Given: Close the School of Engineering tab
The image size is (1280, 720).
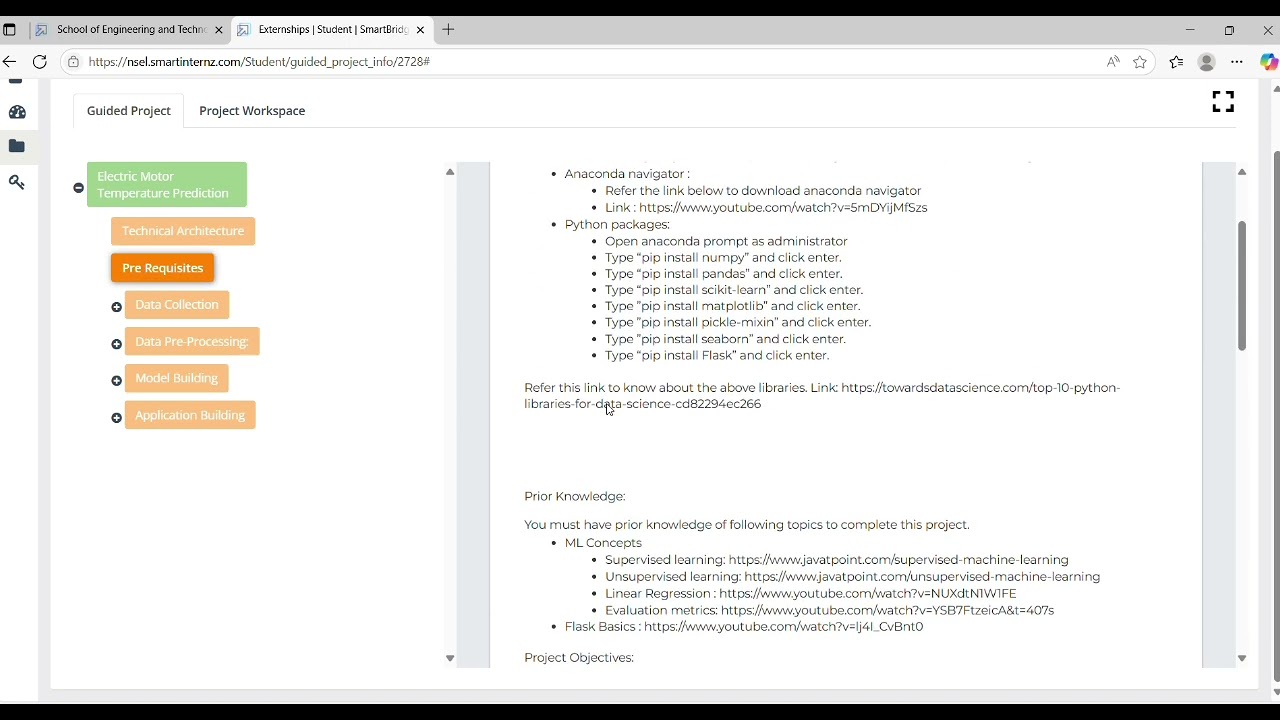Looking at the screenshot, I should (x=219, y=30).
